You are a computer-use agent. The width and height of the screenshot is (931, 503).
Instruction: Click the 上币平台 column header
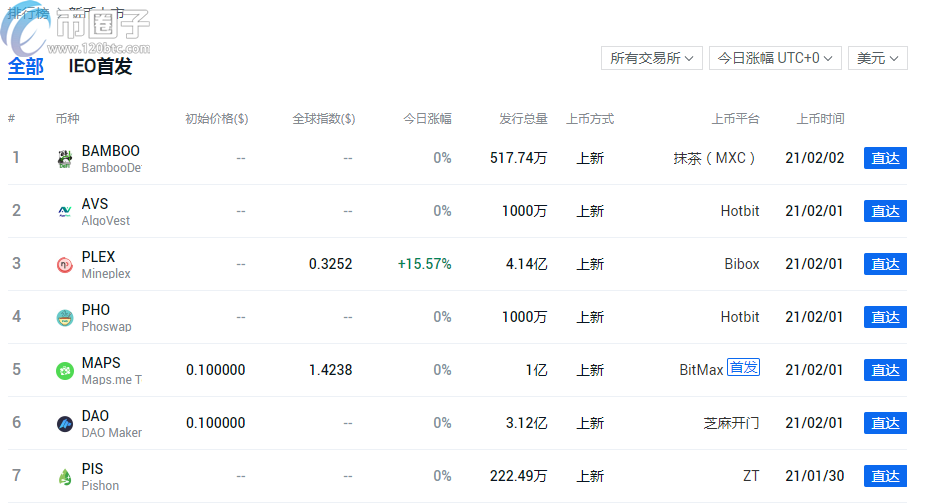[735, 119]
